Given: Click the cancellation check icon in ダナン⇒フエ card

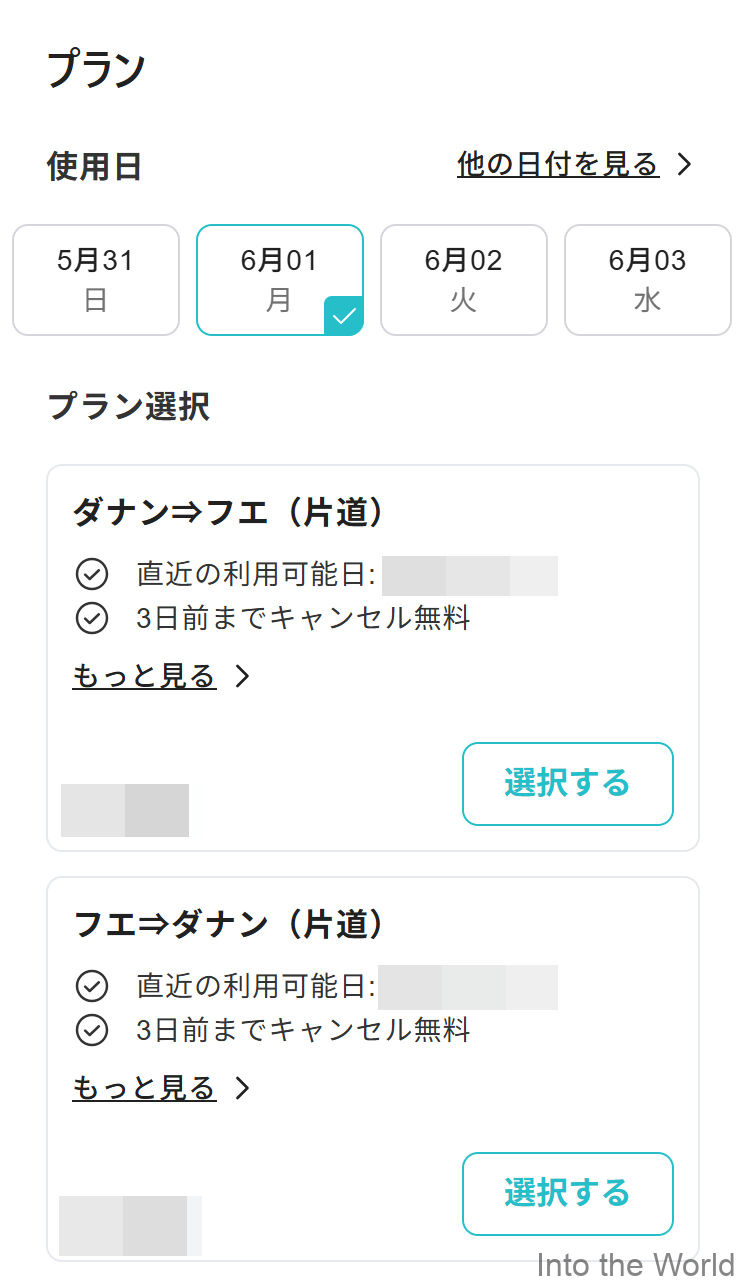Looking at the screenshot, I should [x=93, y=618].
